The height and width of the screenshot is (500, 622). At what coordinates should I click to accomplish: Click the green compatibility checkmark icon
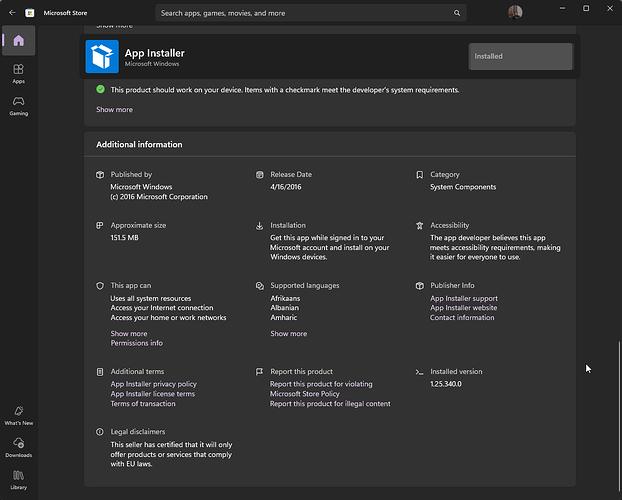tap(100, 89)
